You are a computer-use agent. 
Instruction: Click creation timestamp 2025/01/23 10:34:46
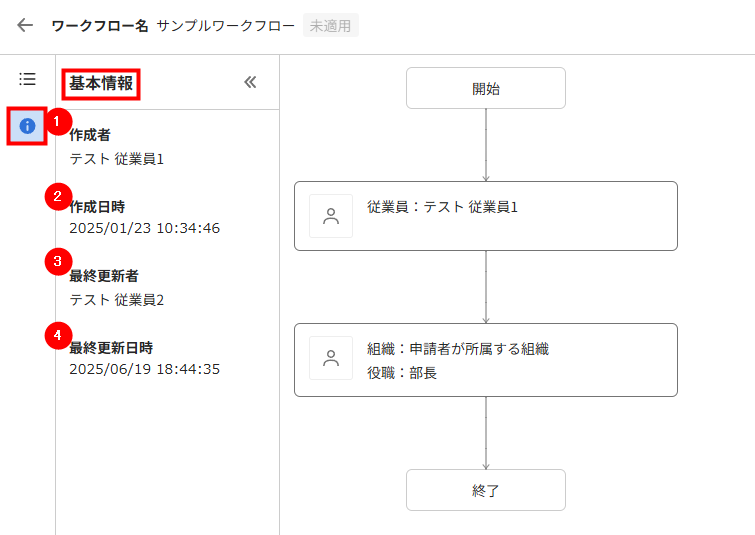coord(144,228)
